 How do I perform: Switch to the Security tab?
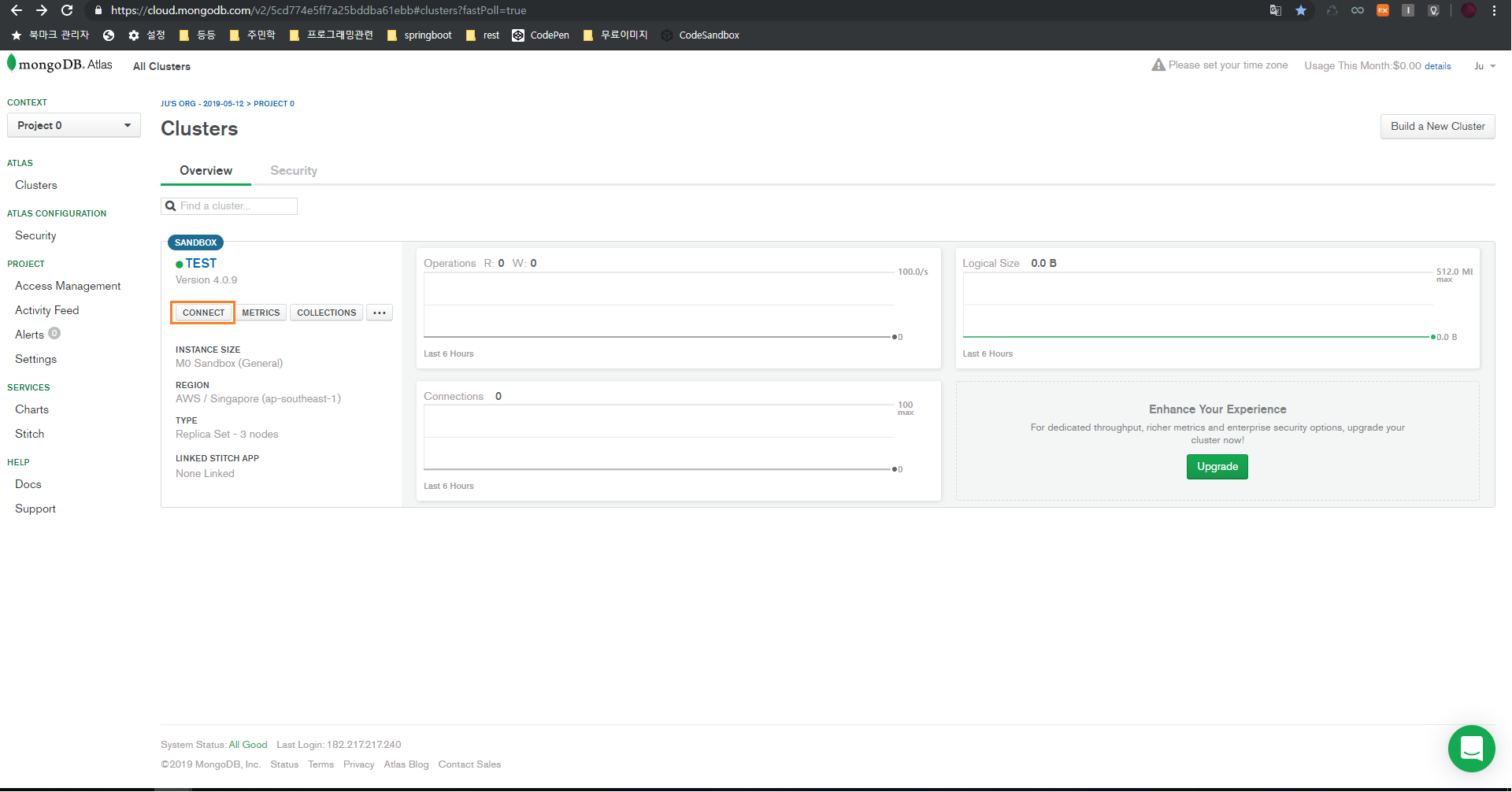click(294, 171)
